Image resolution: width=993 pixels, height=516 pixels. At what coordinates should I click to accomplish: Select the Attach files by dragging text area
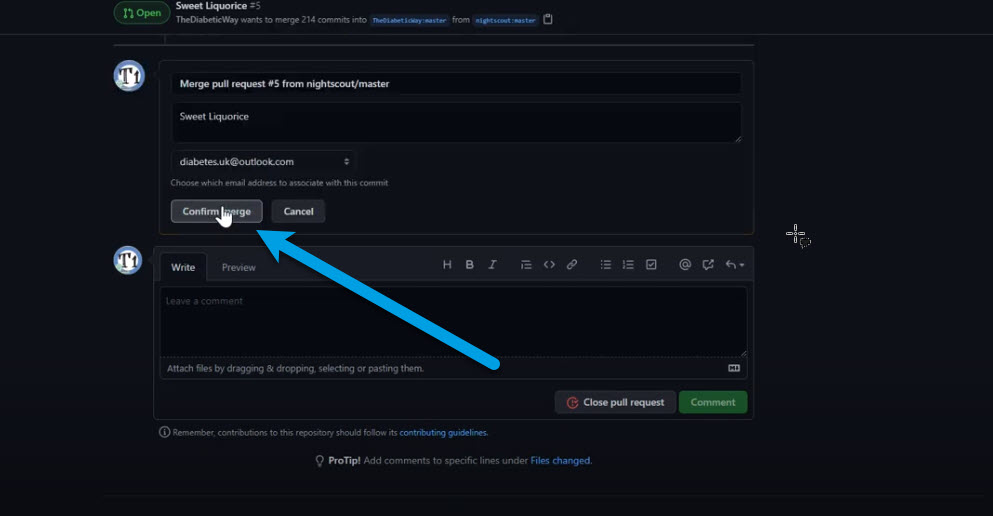(453, 368)
